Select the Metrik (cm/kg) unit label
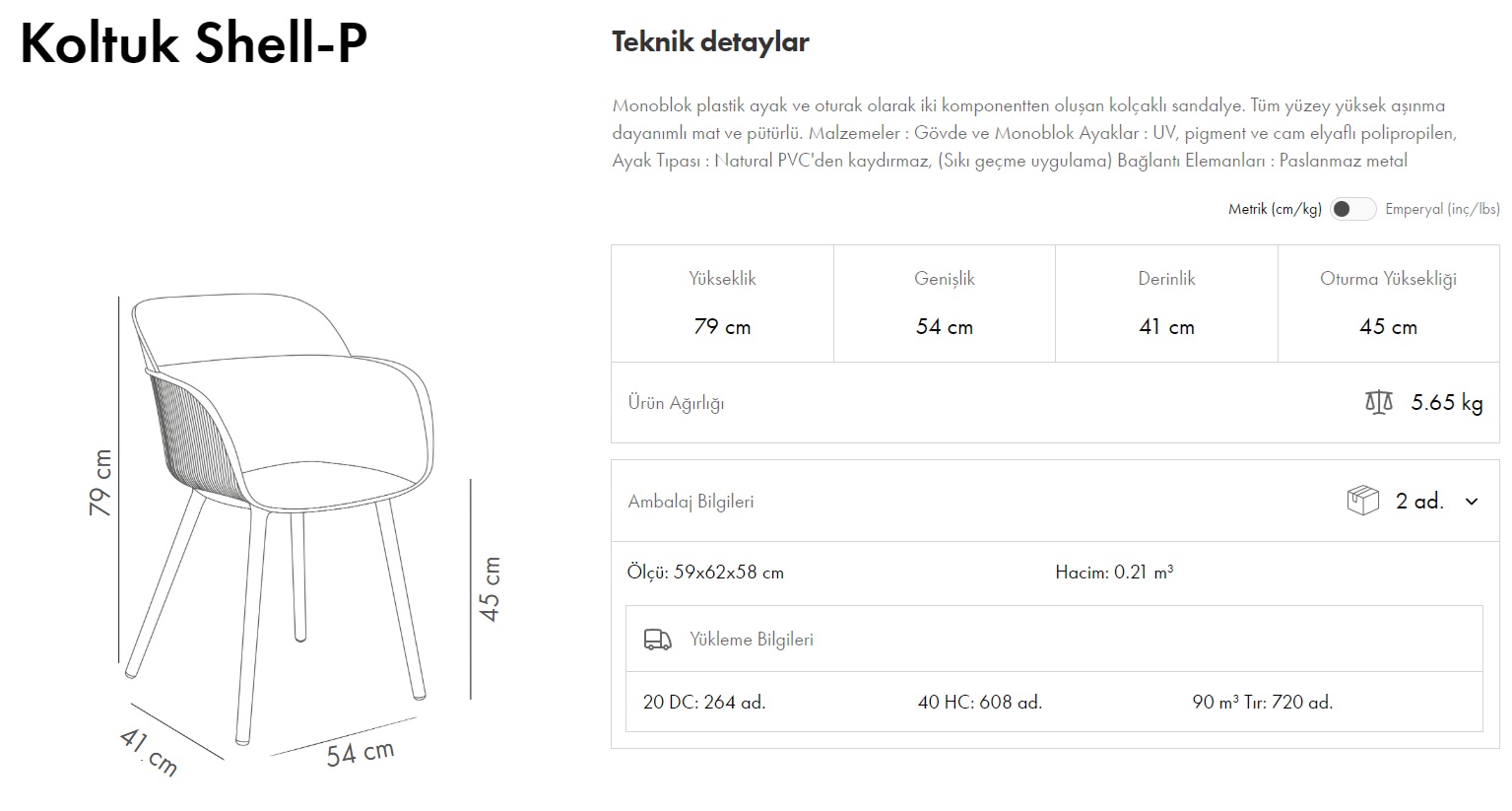 click(x=1274, y=209)
